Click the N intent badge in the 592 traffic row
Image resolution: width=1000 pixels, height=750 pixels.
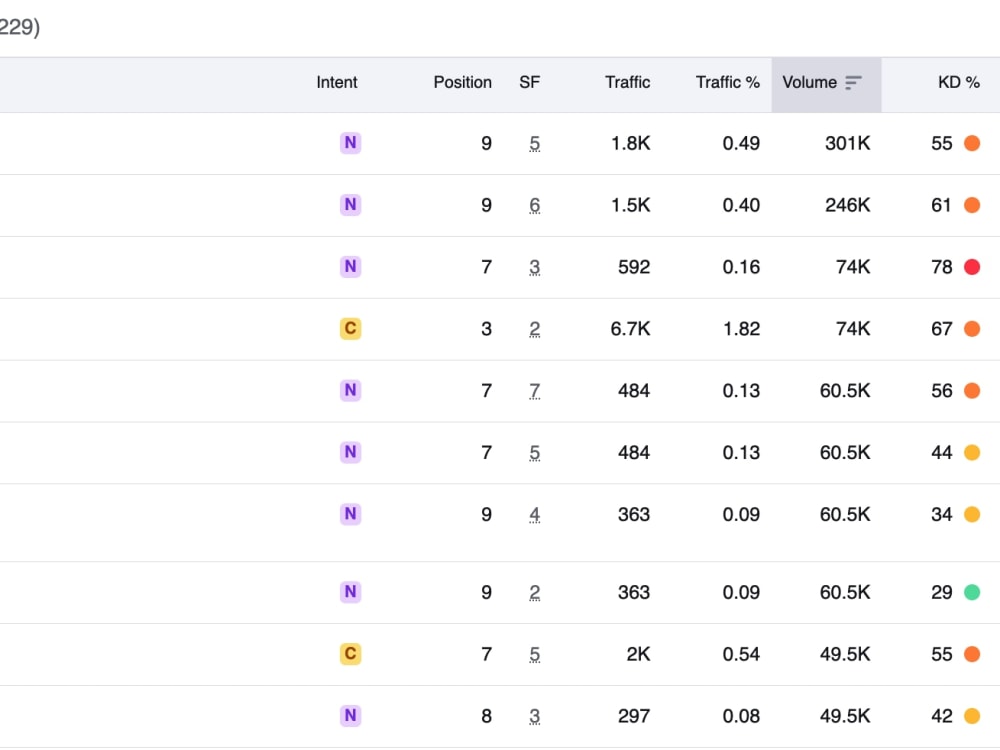(x=350, y=267)
